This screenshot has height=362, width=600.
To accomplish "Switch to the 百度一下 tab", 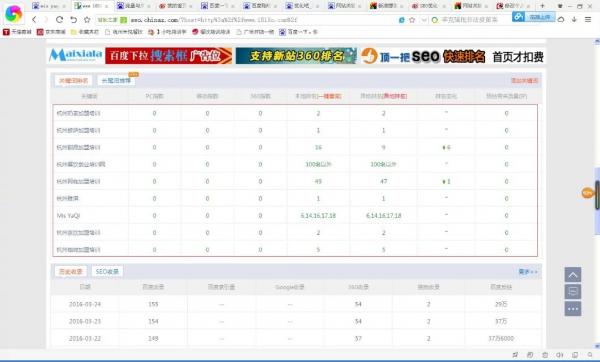I will pyautogui.click(x=218, y=6).
